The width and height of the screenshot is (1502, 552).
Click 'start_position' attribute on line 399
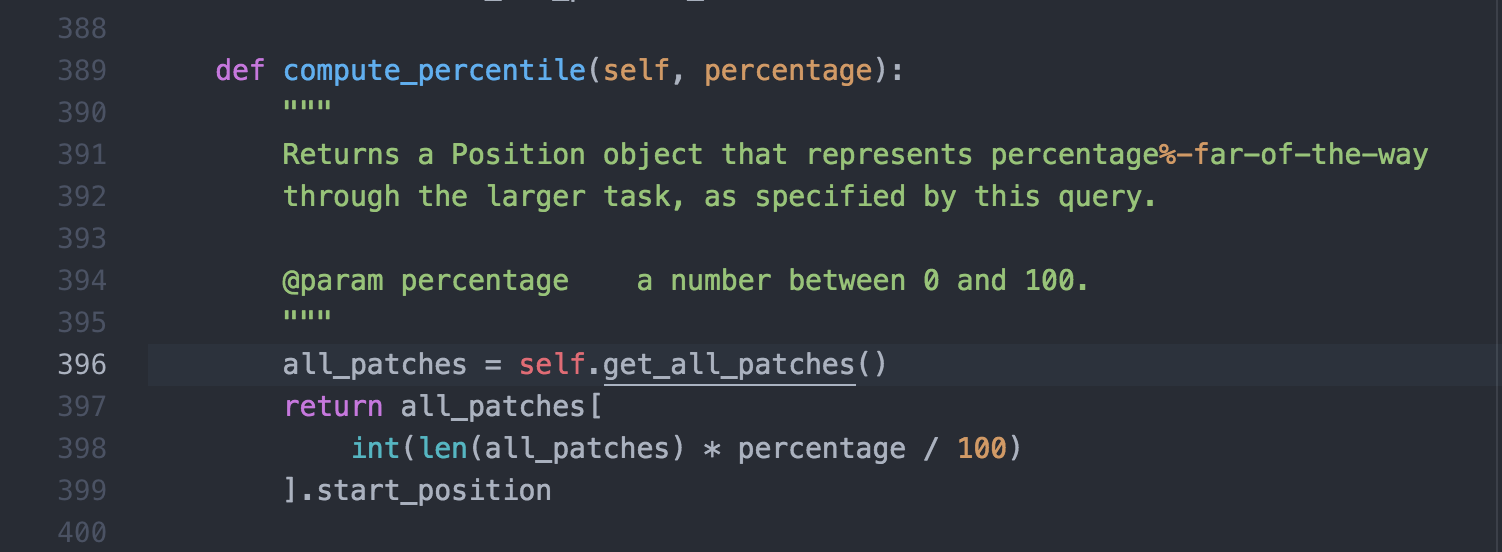pyautogui.click(x=434, y=491)
